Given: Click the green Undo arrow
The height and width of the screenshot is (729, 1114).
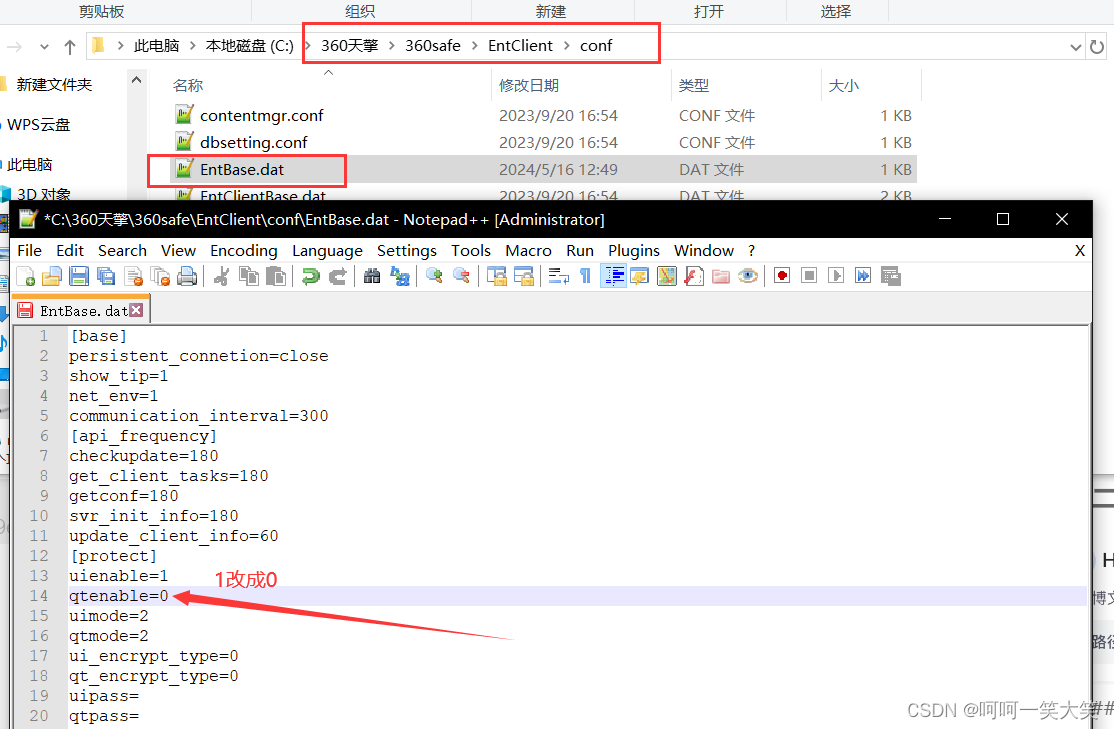Looking at the screenshot, I should tap(310, 276).
